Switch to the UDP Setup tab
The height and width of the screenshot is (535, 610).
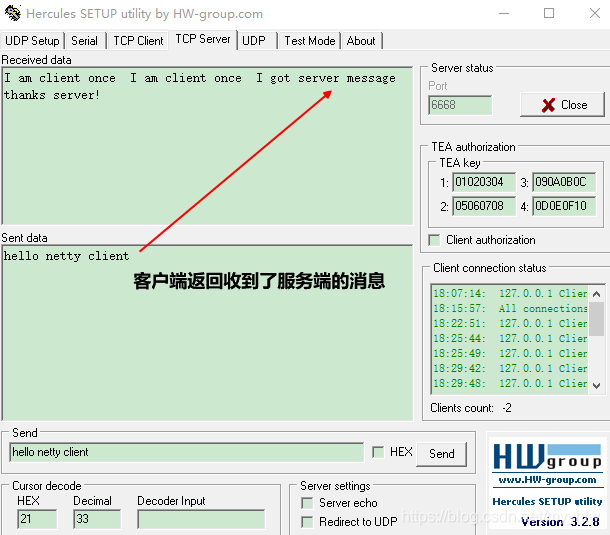32,40
